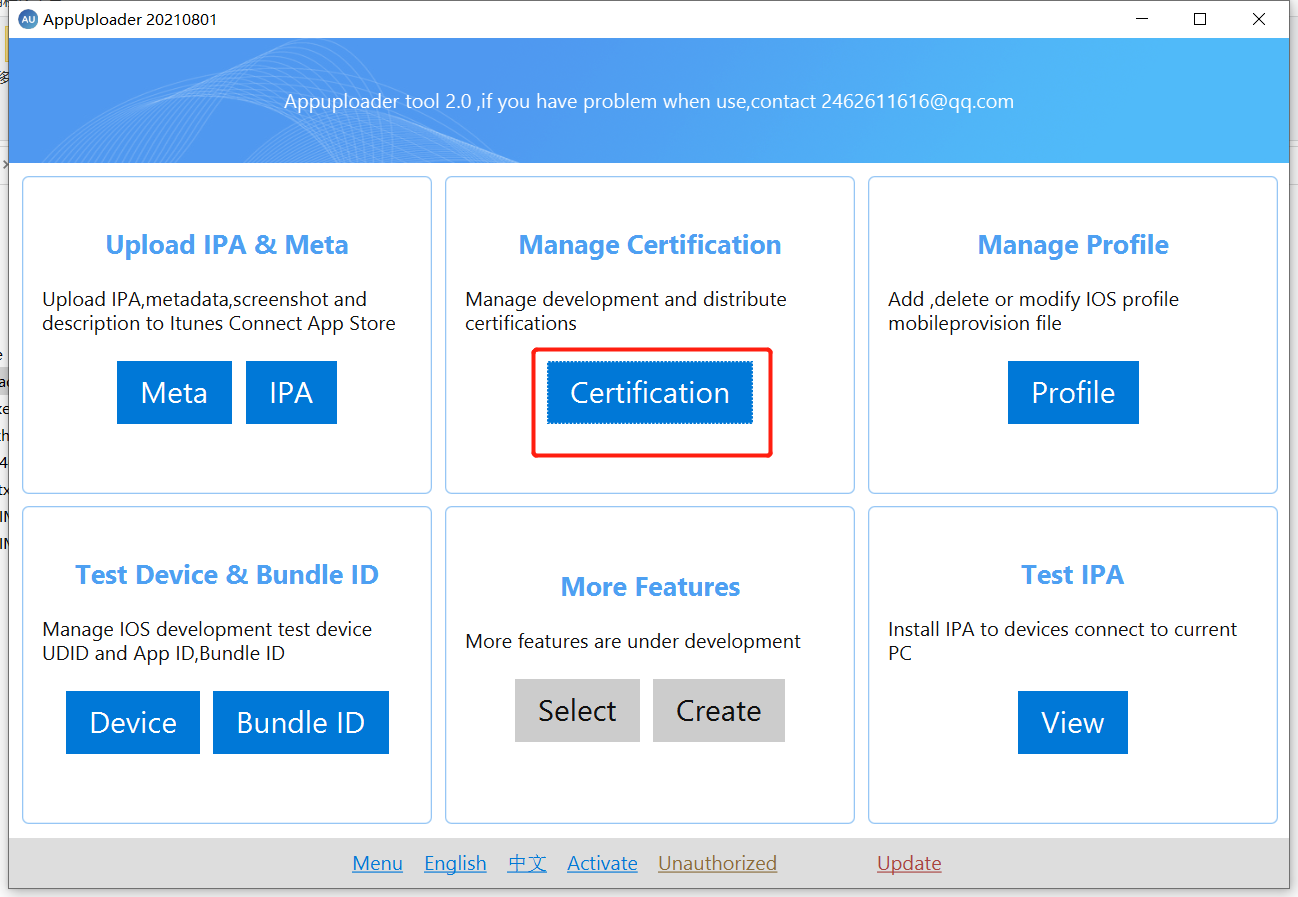
Task: Open the Profile management button
Action: (x=1072, y=393)
